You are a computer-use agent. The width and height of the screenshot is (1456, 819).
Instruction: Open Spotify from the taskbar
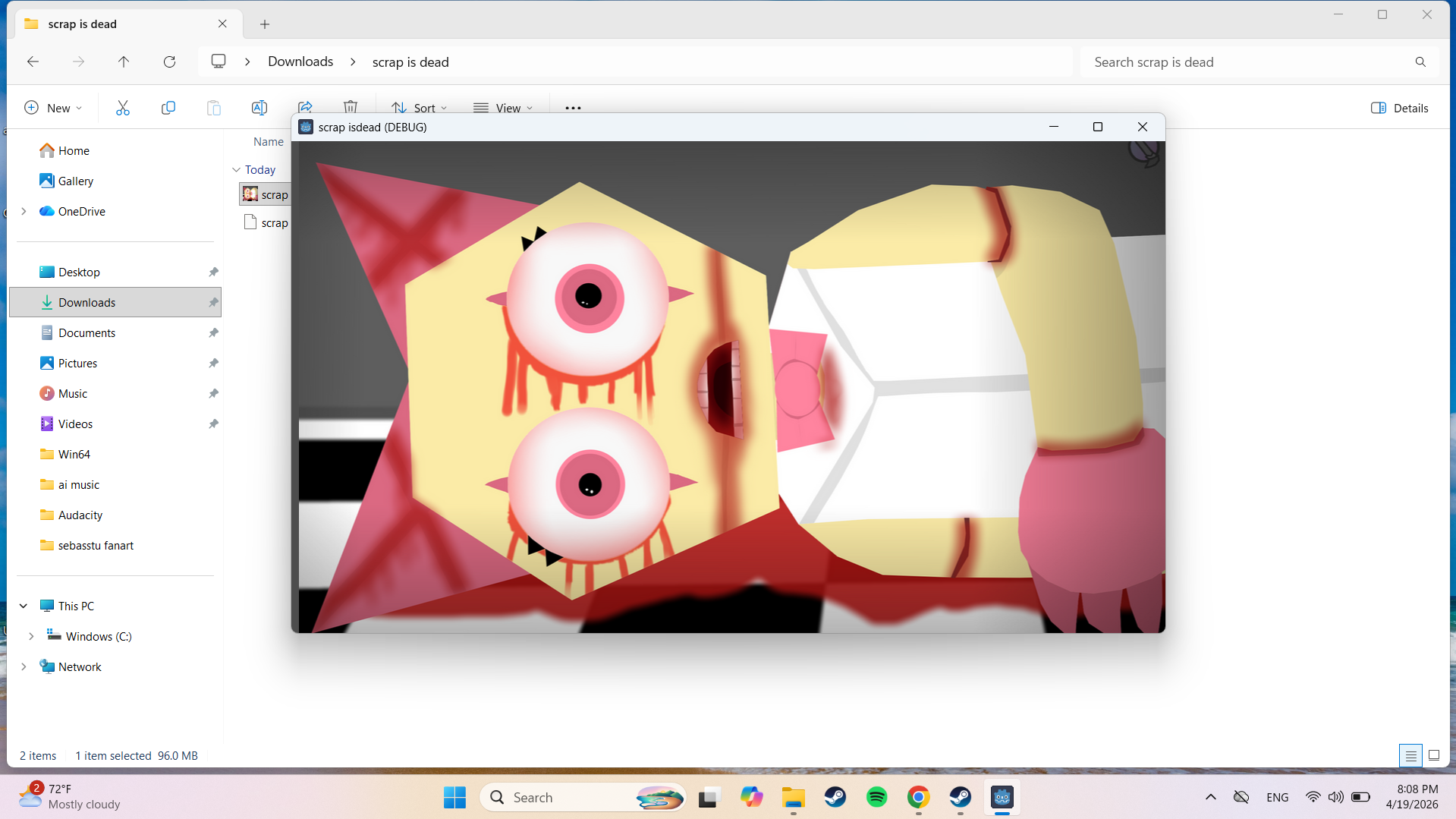point(876,797)
